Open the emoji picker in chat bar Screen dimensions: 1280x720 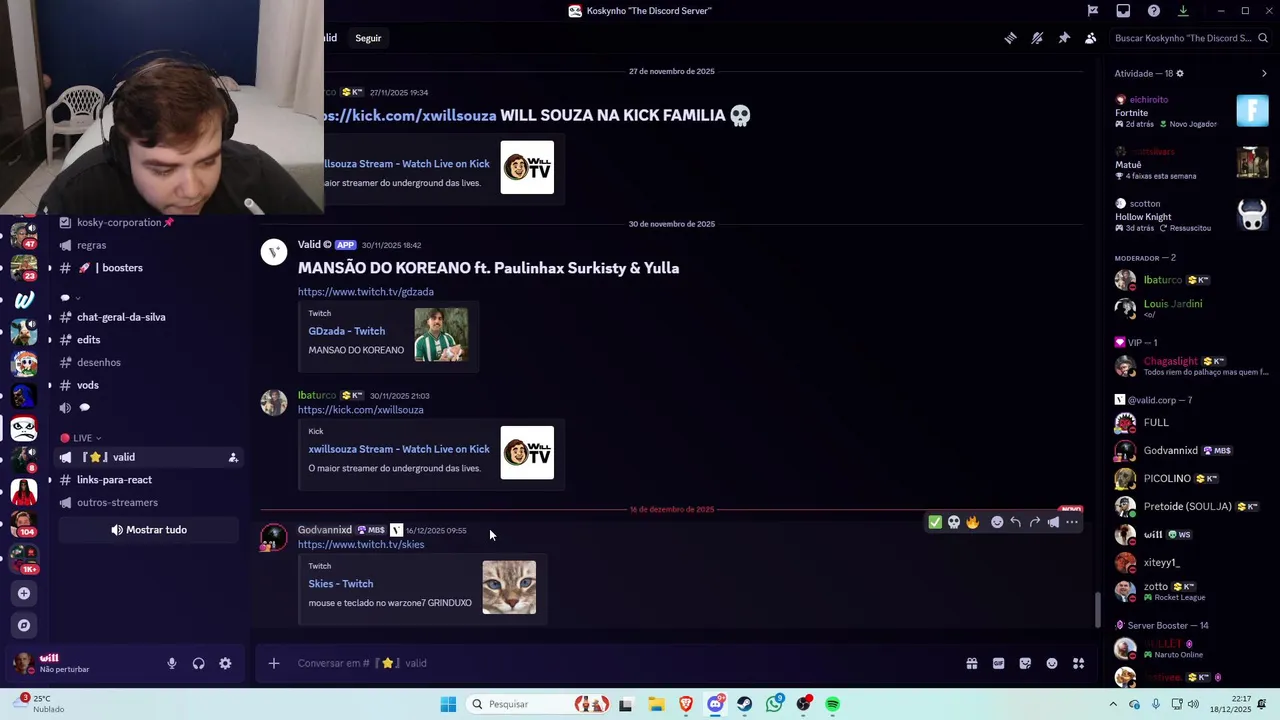[x=1052, y=663]
